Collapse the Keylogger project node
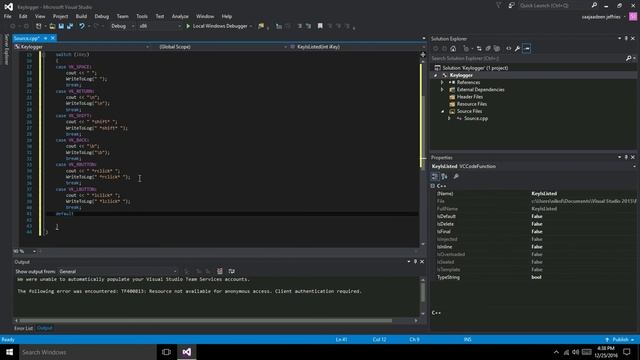Screen dimensions: 640x360 click(436, 76)
